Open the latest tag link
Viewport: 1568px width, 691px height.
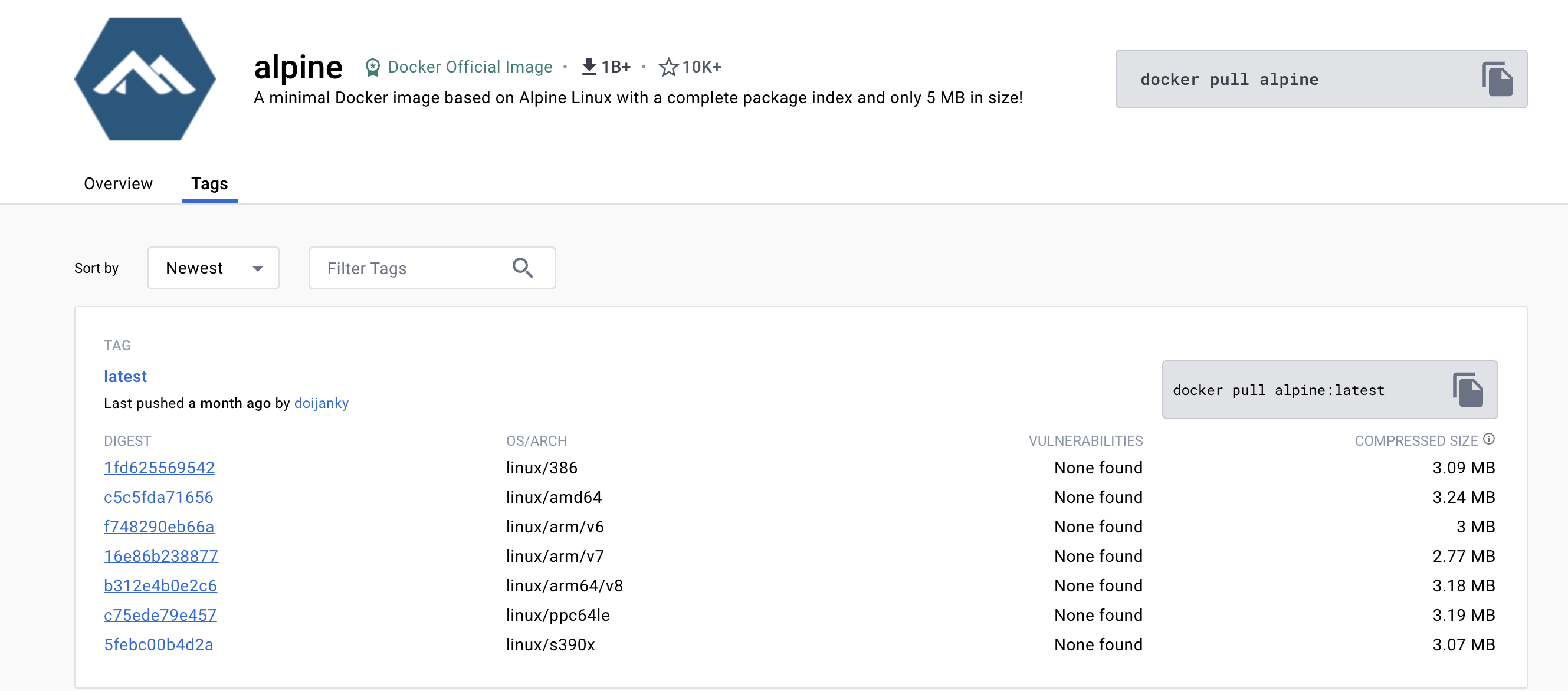pyautogui.click(x=126, y=377)
